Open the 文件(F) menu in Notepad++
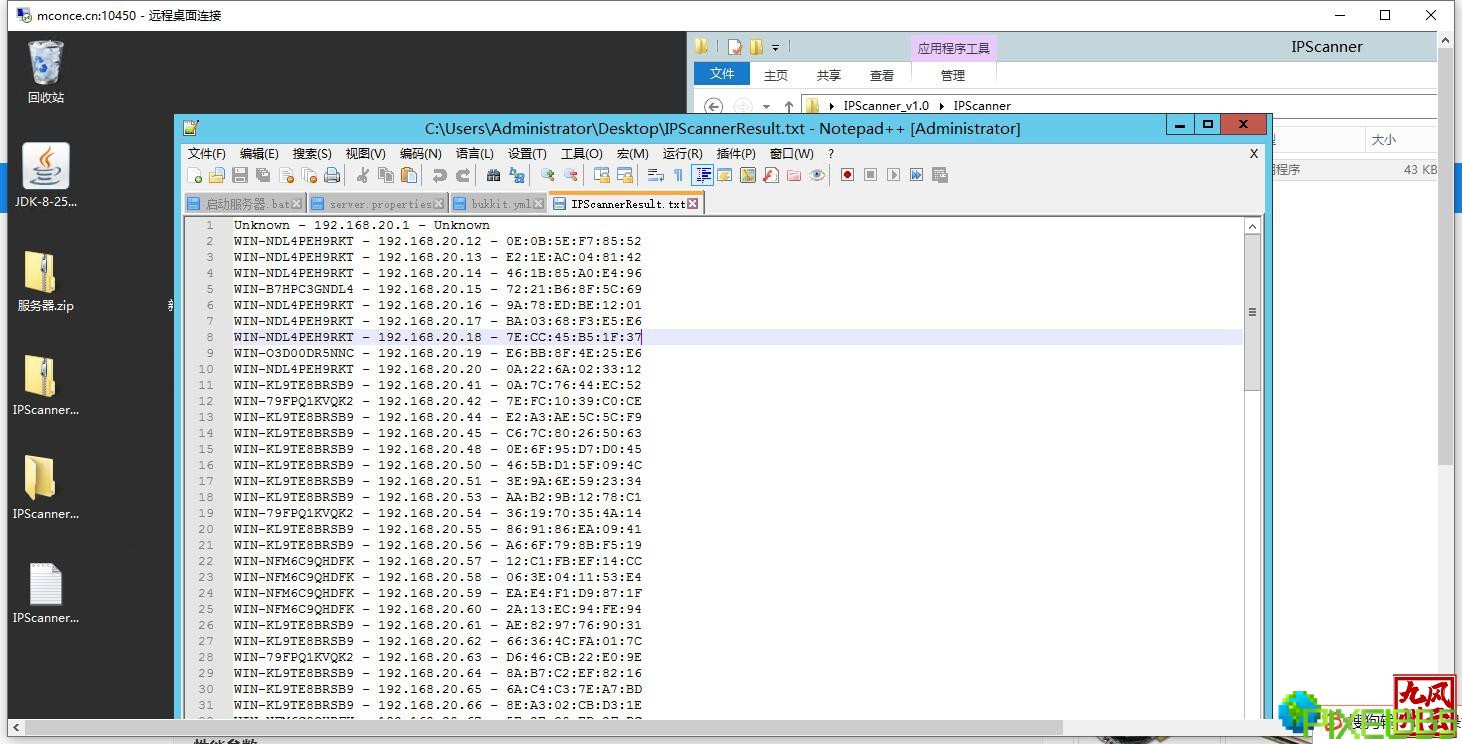The height and width of the screenshot is (744, 1462). (x=207, y=153)
